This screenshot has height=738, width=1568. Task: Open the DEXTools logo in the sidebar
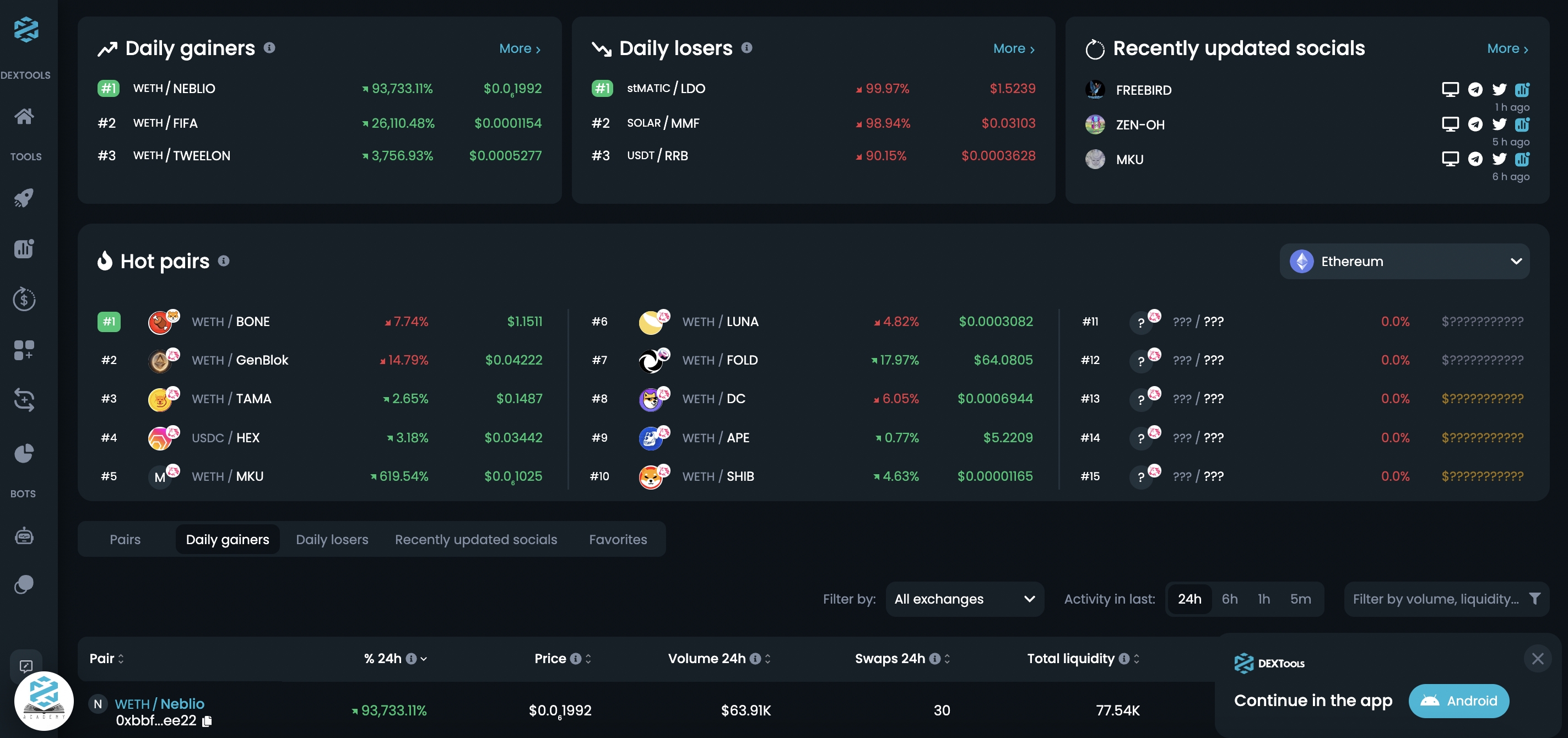(x=26, y=29)
